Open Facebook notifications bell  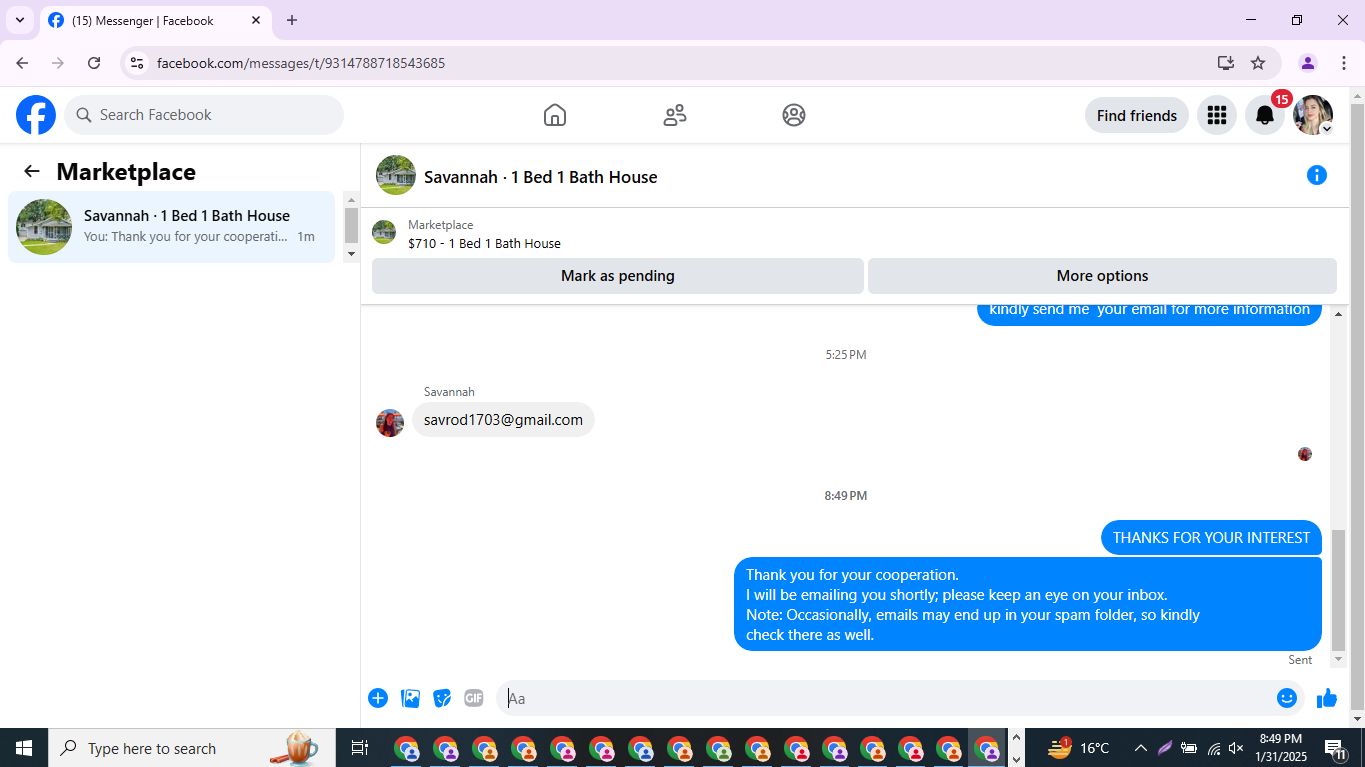point(1265,115)
